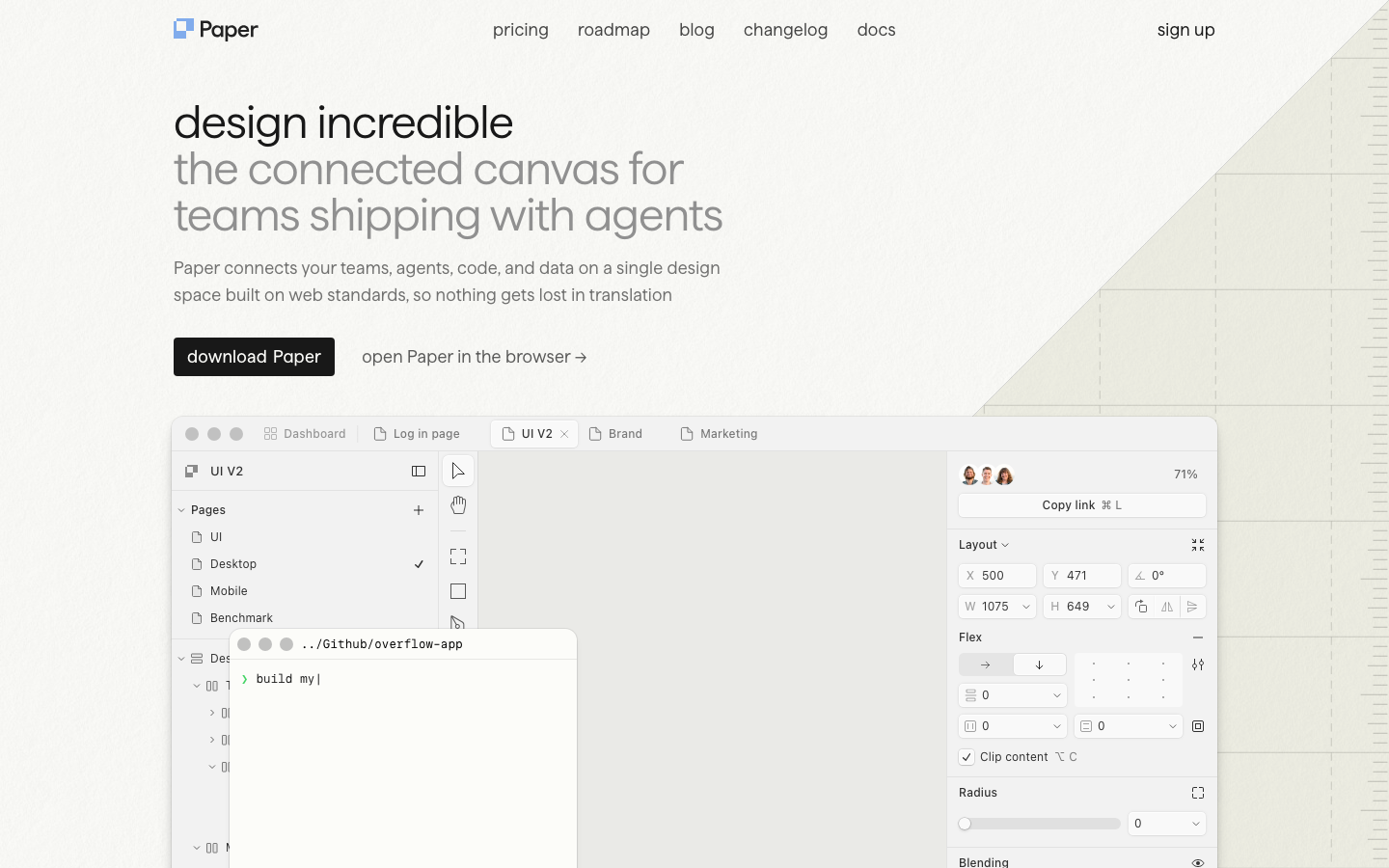Click the flip vertical icon
This screenshot has width=1389, height=868.
pos(1193,607)
